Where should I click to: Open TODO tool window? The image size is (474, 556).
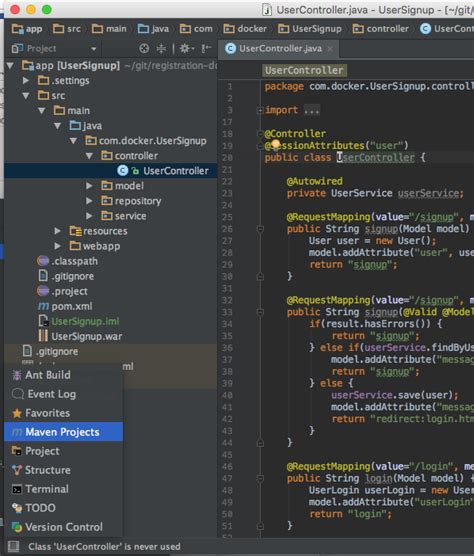coord(63,508)
